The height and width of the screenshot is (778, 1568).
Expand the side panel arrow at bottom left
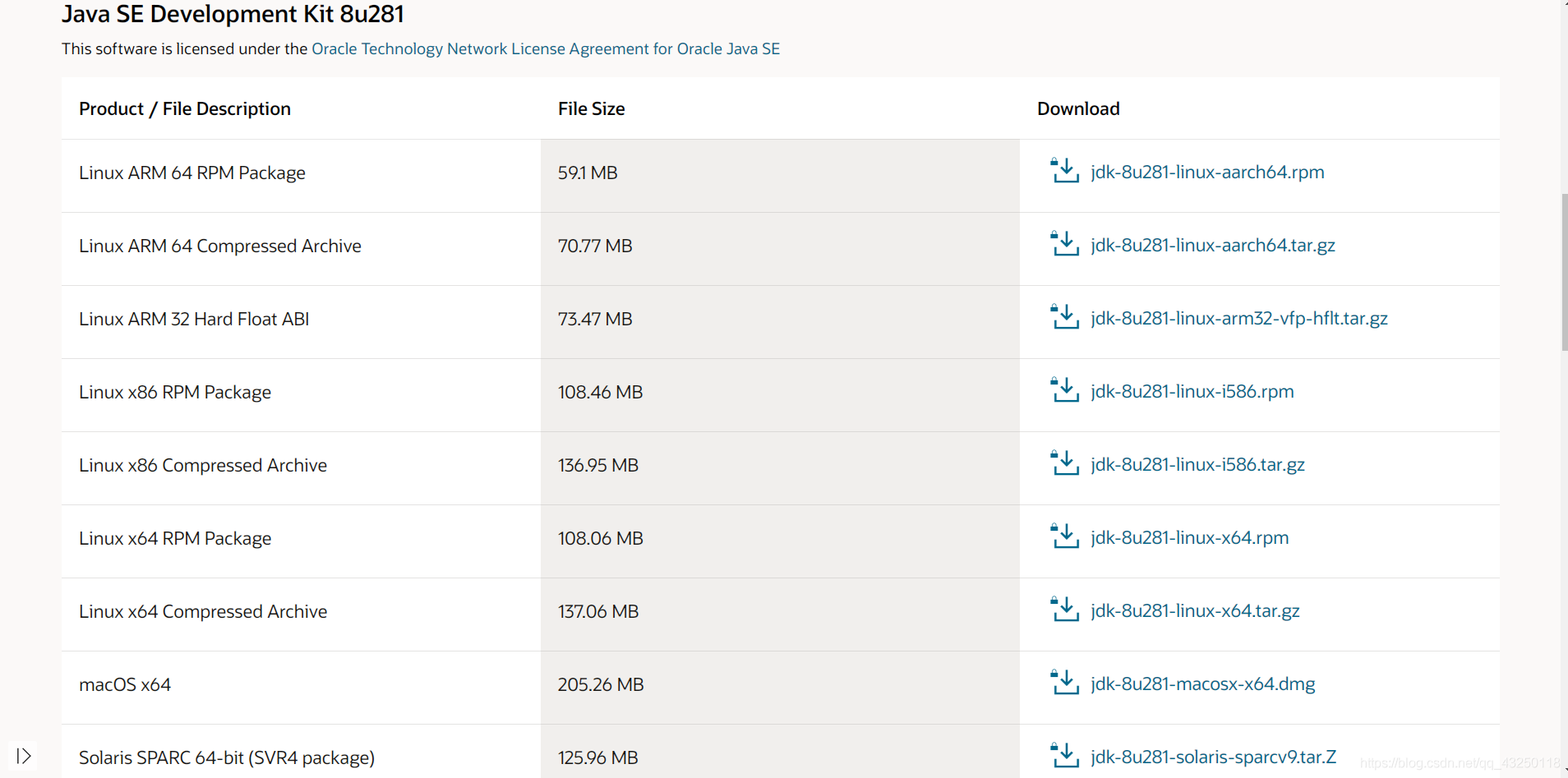[23, 756]
